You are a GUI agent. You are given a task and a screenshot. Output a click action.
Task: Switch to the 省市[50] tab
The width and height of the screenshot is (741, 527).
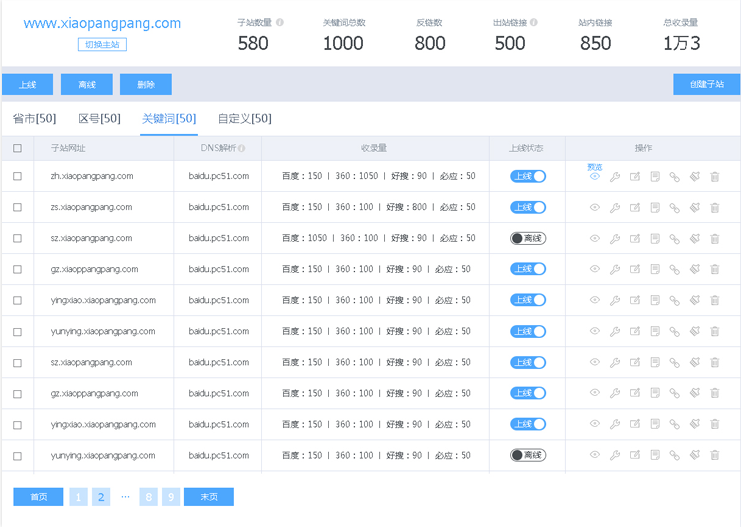click(34, 119)
